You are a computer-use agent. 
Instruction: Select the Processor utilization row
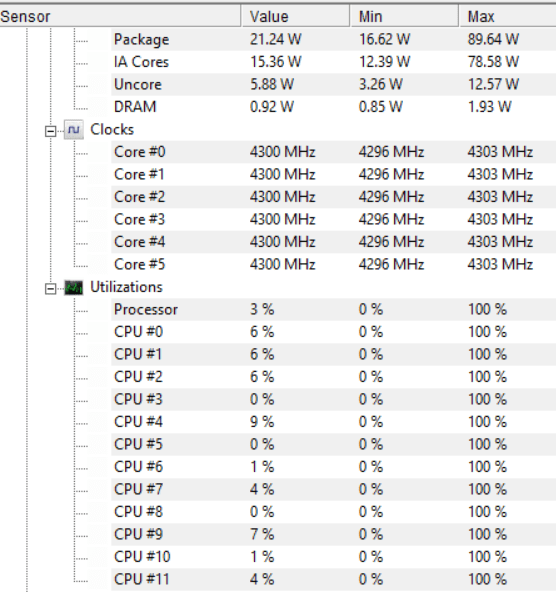pyautogui.click(x=334, y=310)
